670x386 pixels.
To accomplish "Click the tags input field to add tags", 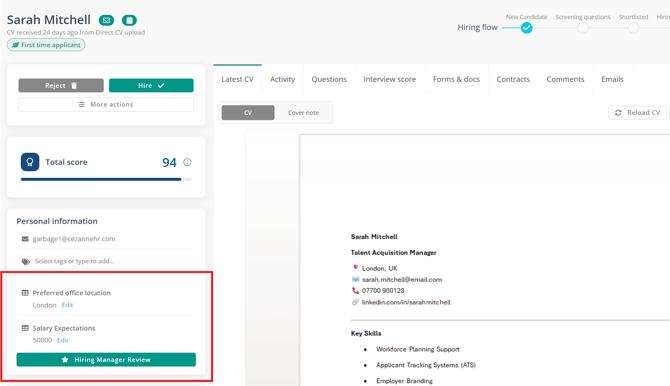I will pyautogui.click(x=74, y=261).
